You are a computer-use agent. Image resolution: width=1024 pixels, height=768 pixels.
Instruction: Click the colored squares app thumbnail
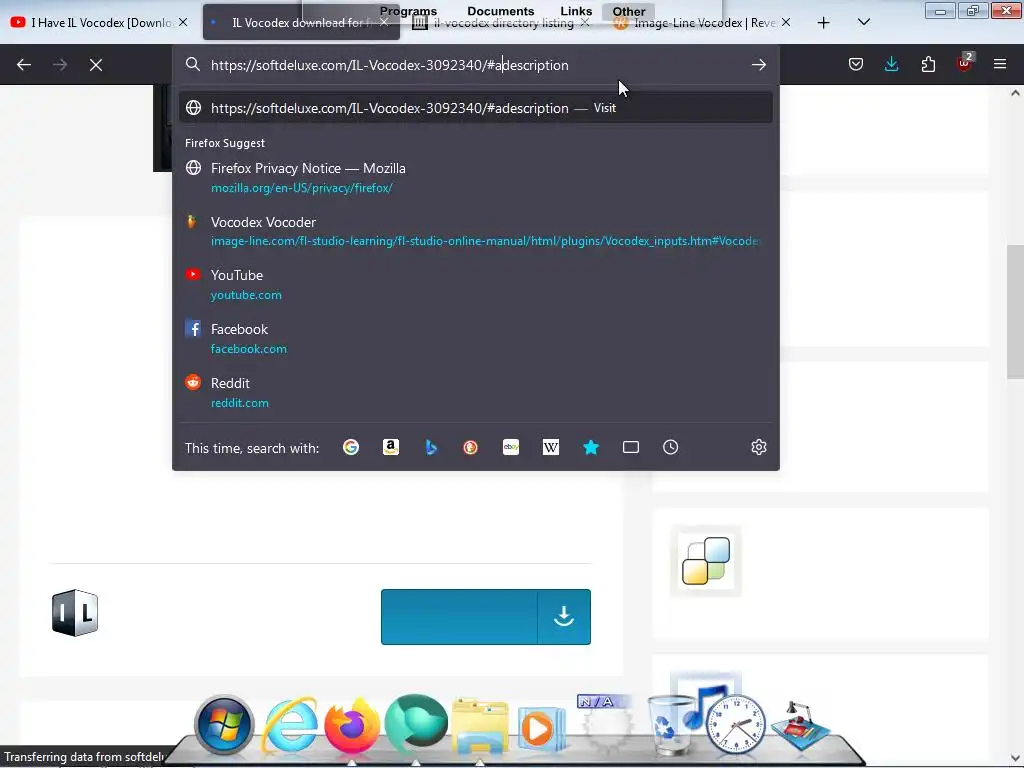point(706,560)
